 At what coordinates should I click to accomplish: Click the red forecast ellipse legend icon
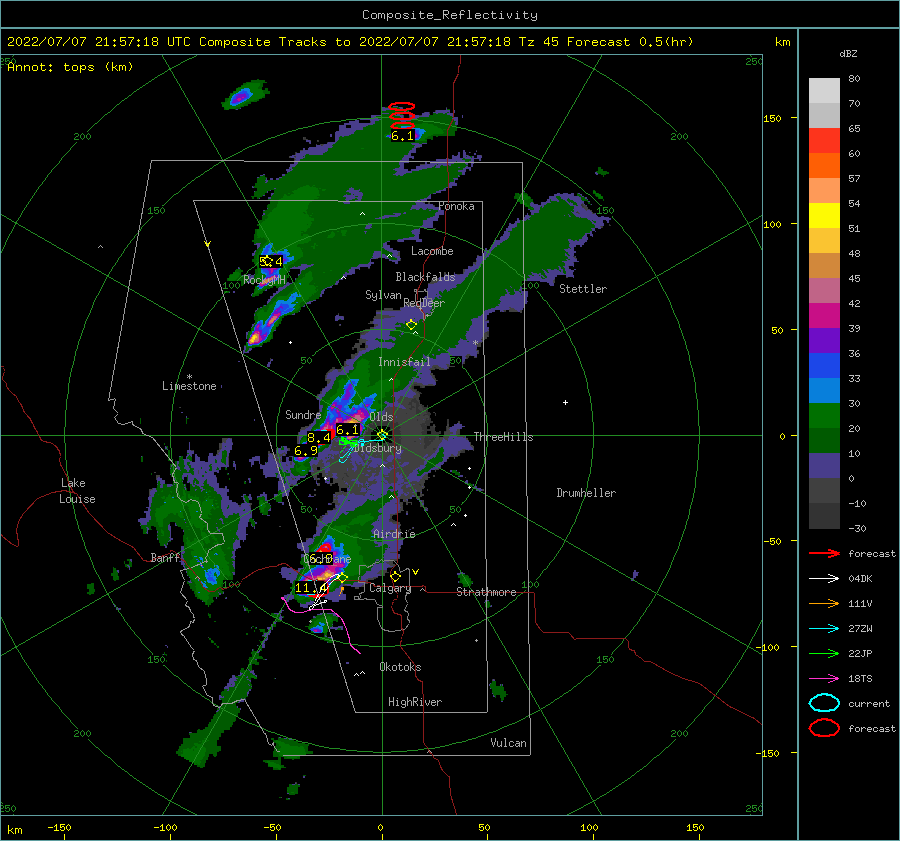click(824, 727)
